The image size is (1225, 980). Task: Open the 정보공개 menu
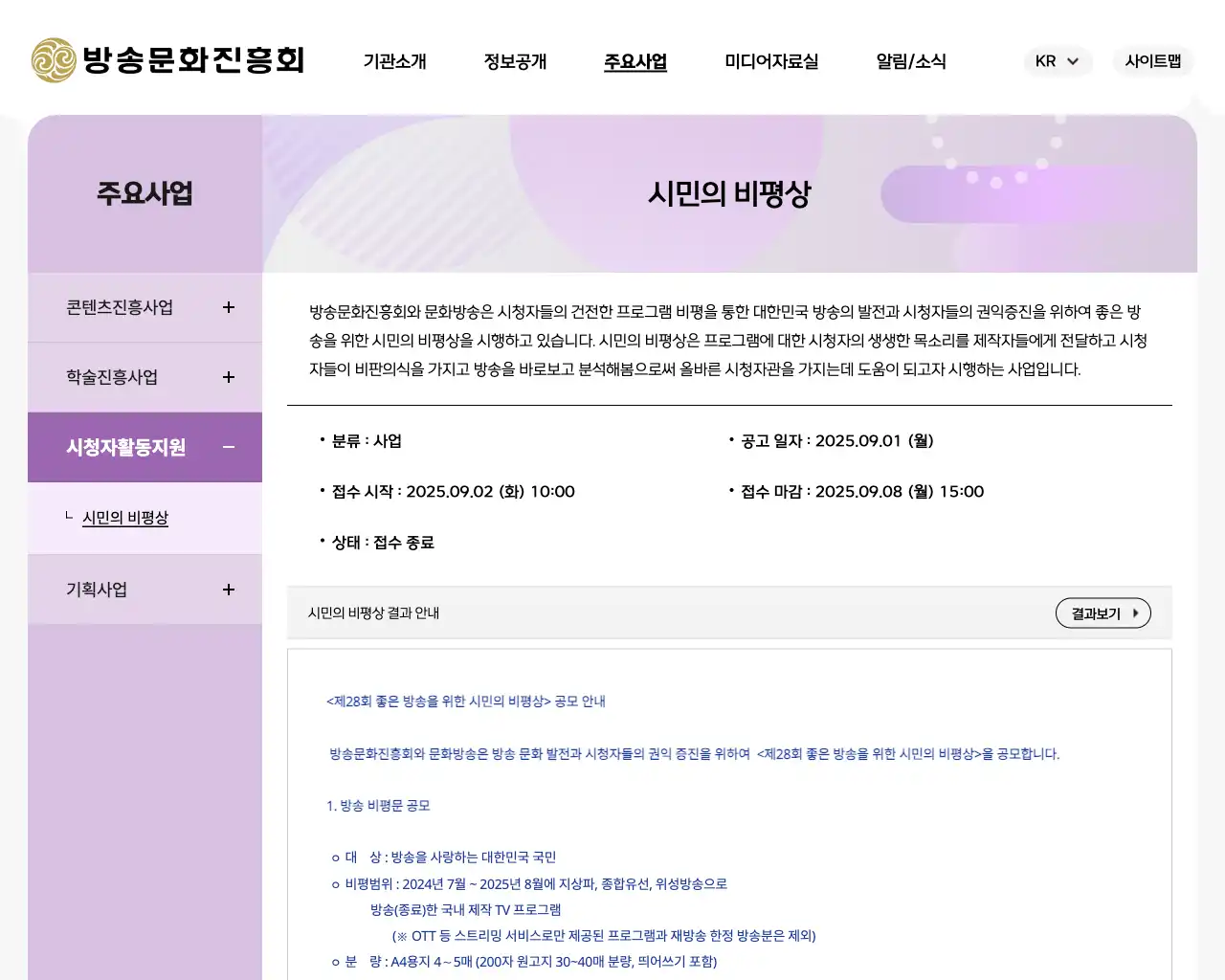tap(515, 61)
